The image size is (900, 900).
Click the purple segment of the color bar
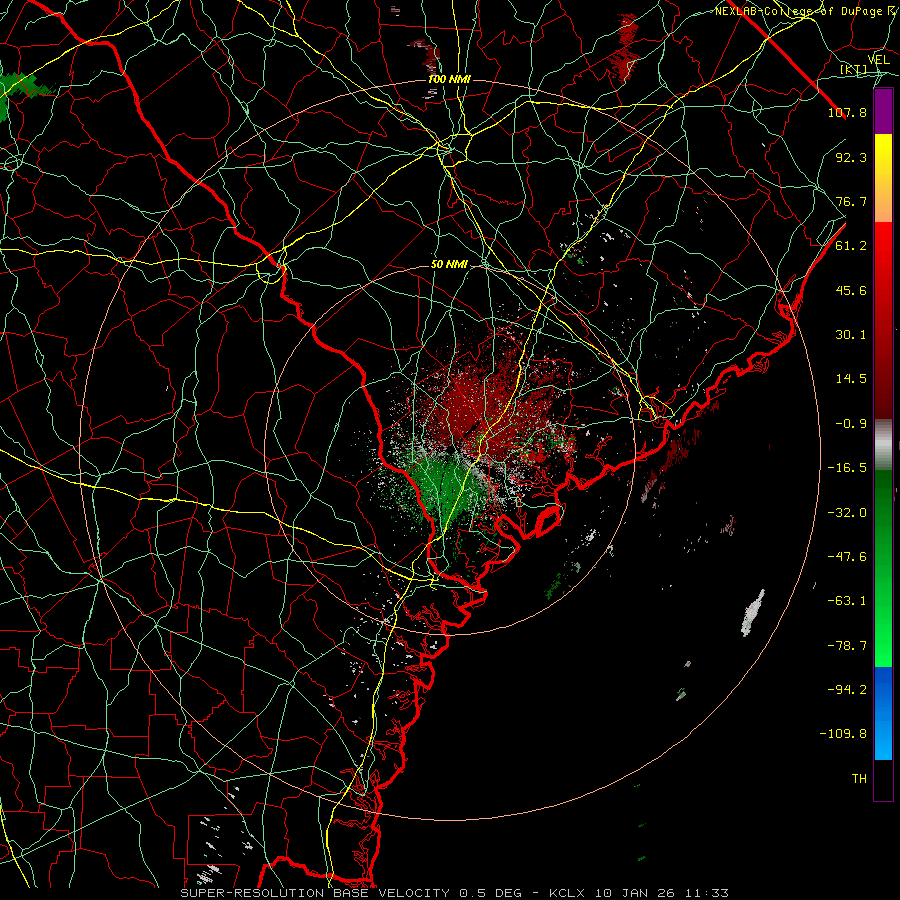click(x=883, y=112)
